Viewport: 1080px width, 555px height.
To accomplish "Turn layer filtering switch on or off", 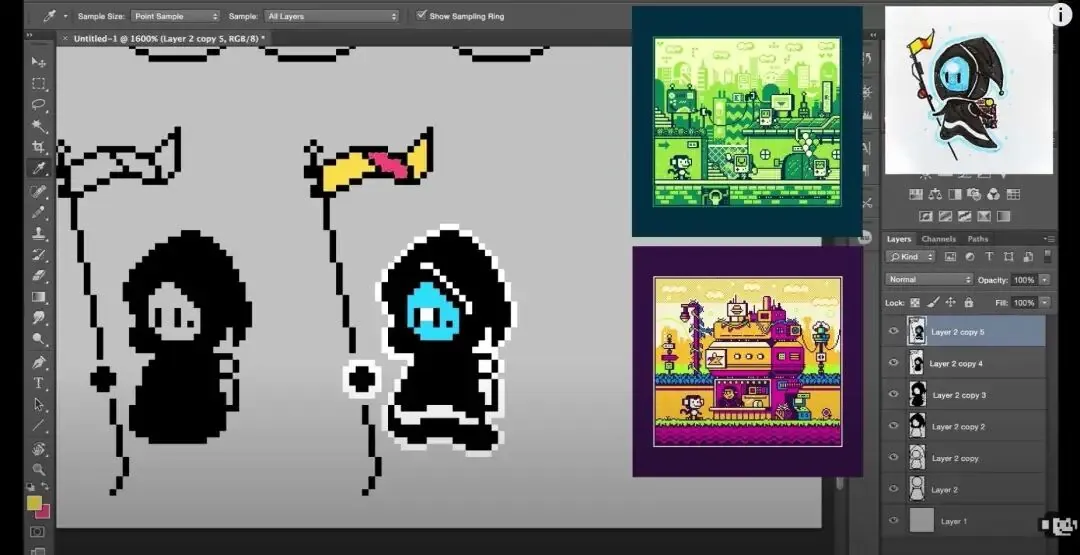I will (1048, 257).
